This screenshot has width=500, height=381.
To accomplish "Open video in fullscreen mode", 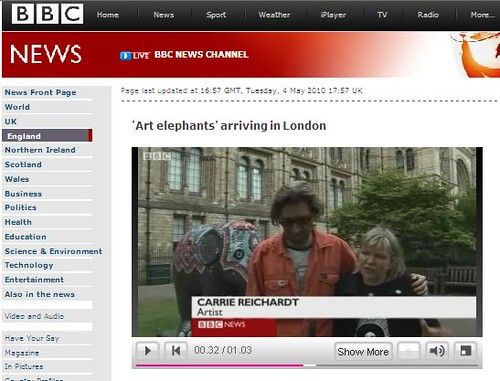I will 466,351.
